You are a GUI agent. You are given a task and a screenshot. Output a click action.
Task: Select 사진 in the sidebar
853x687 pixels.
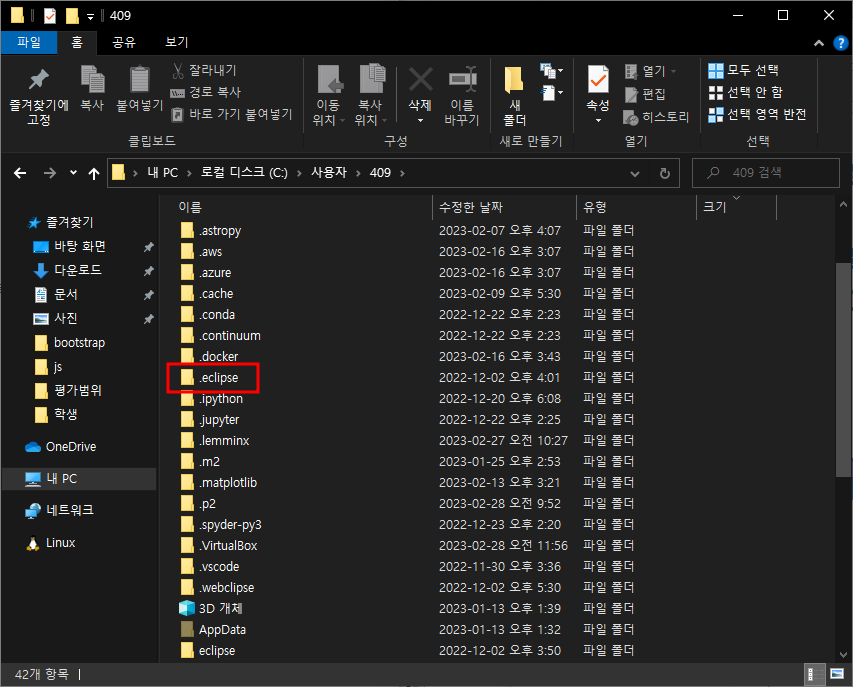[x=65, y=318]
